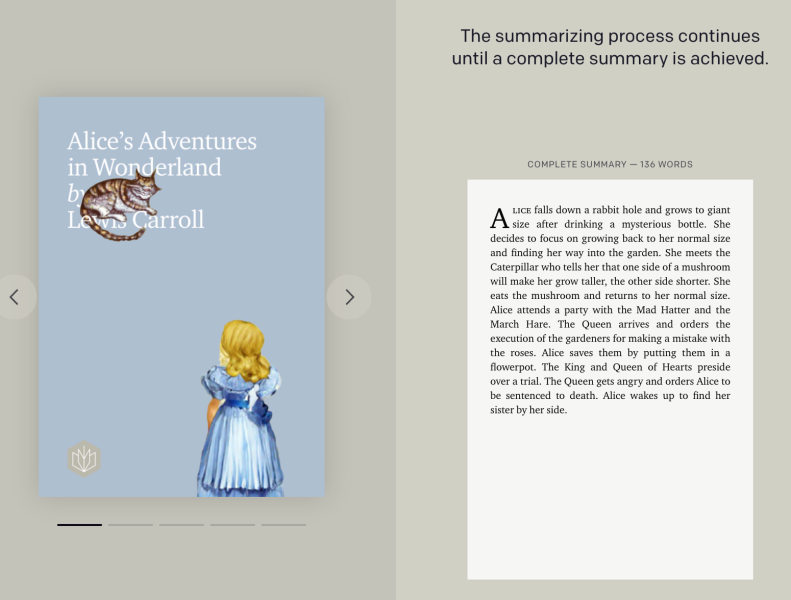The width and height of the screenshot is (791, 600).
Task: Click the hexagon book logo on cover
Action: (85, 460)
